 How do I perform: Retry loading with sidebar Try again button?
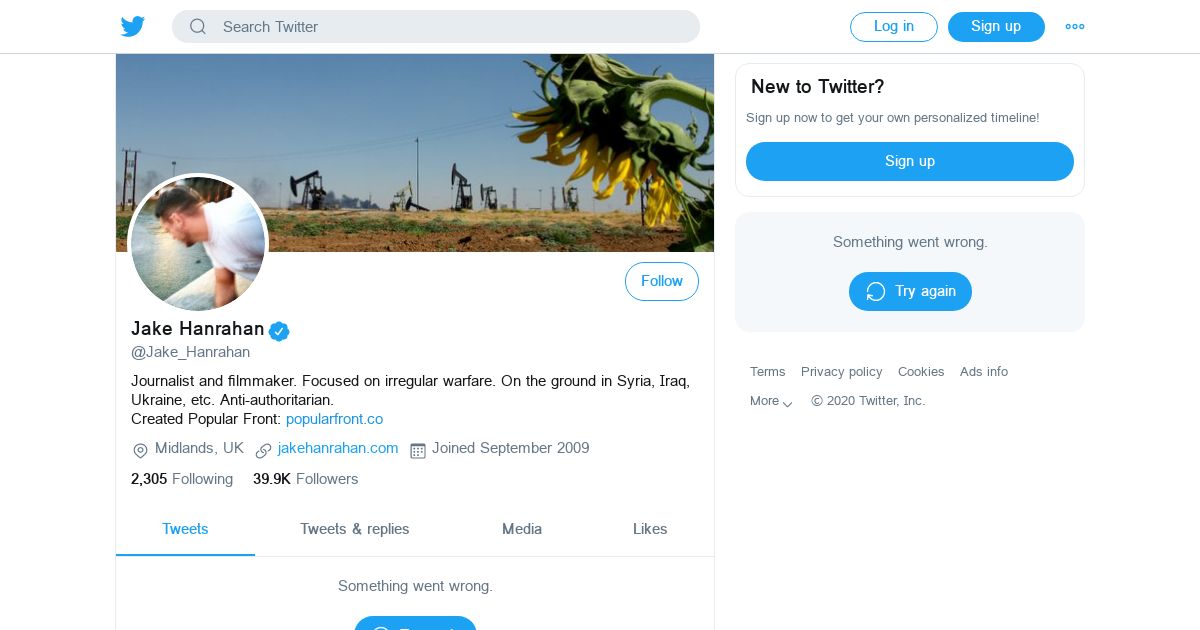pyautogui.click(x=909, y=291)
